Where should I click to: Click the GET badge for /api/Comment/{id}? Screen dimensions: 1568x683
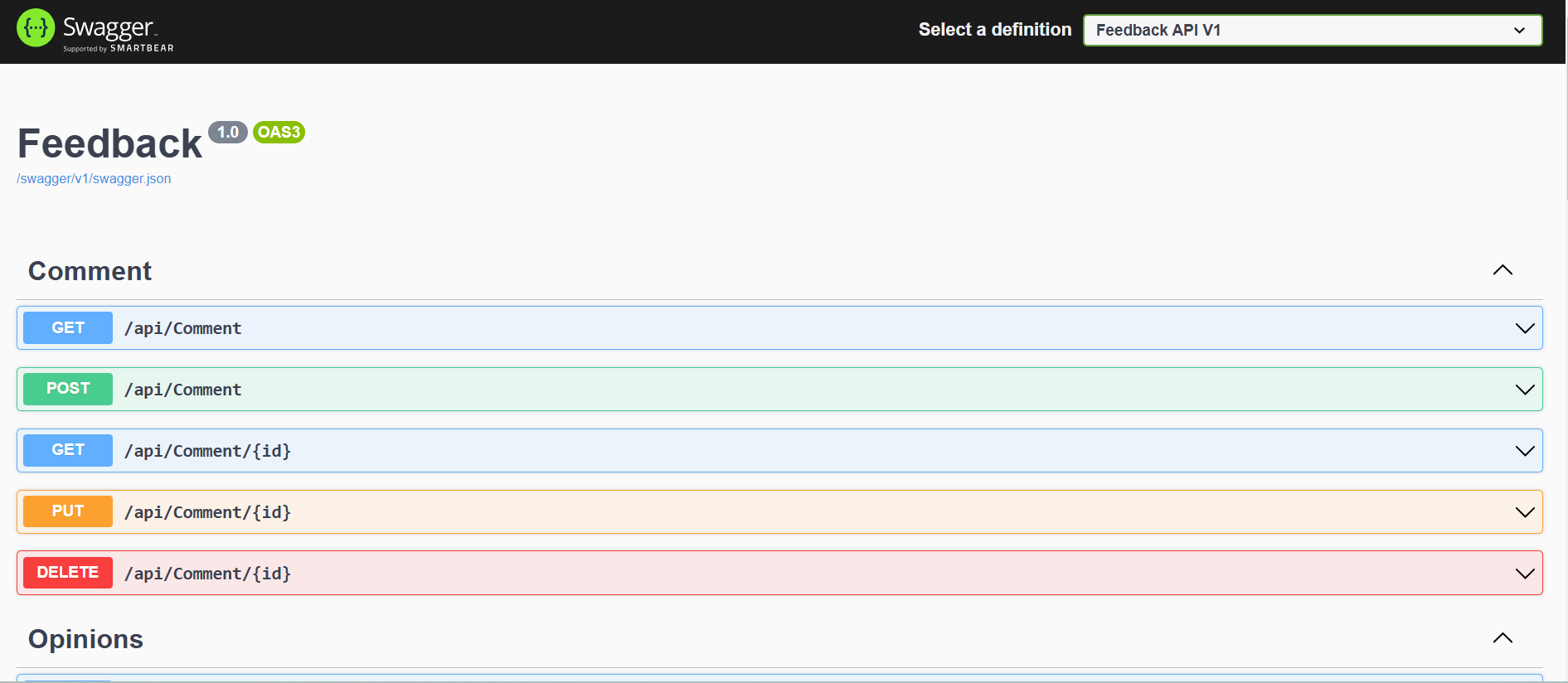coord(68,450)
